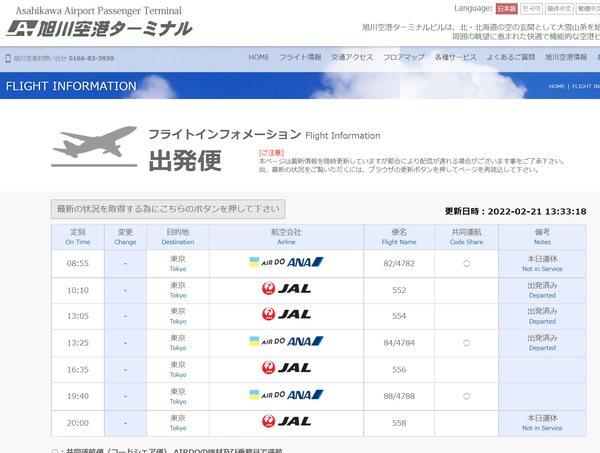
Task: Select 日本語 language option
Action: 507,9
